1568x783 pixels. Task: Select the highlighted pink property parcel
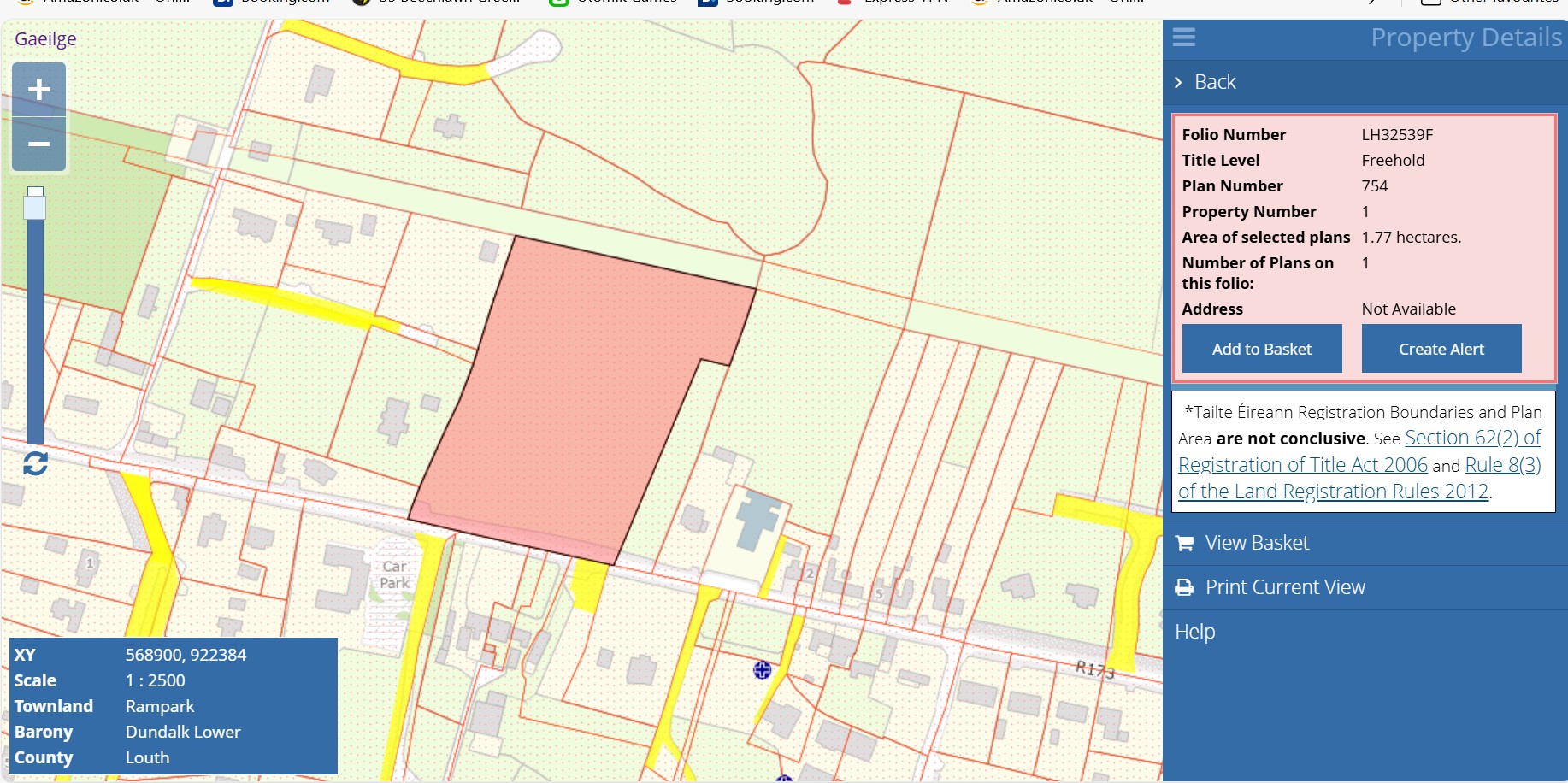pos(581,393)
